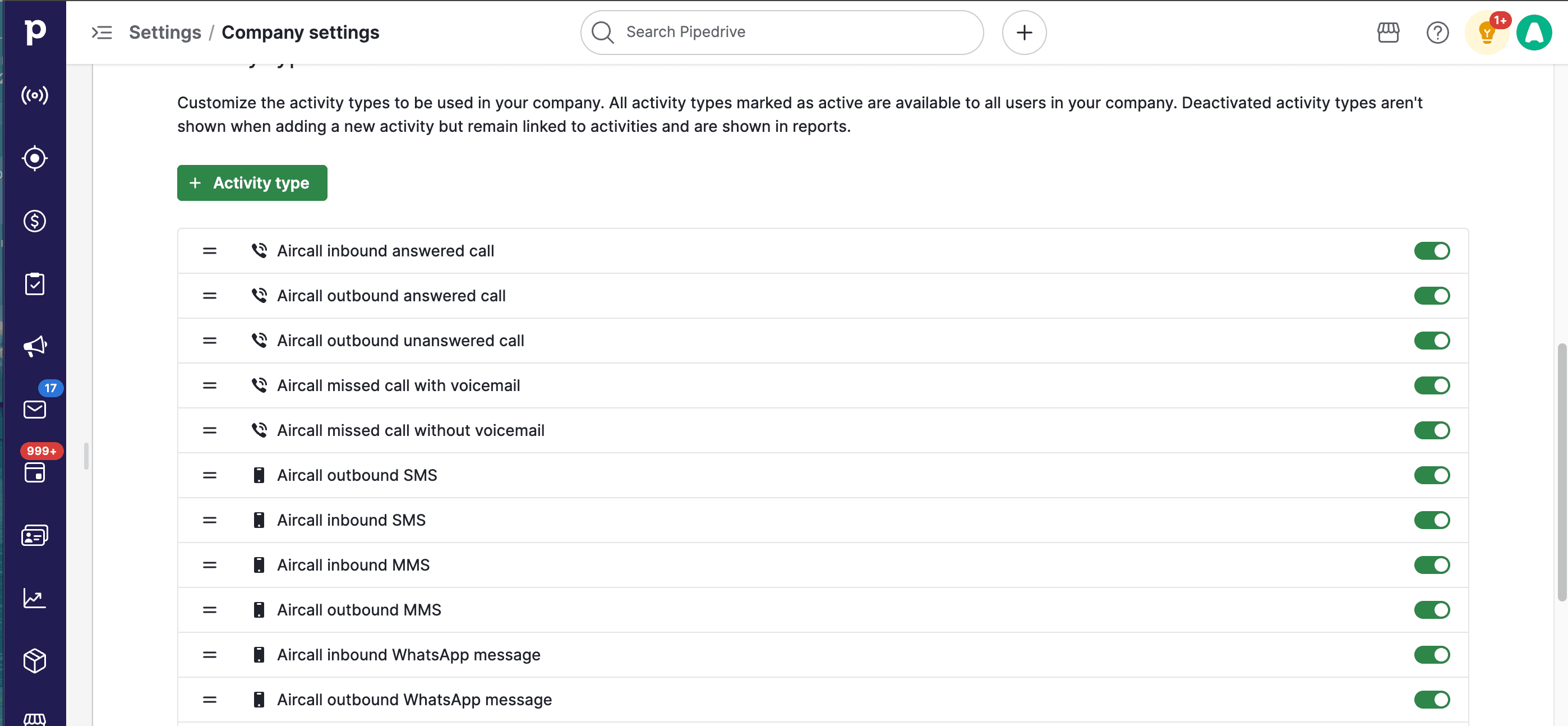This screenshot has width=1568, height=726.
Task: Open Contacts card icon in sidebar
Action: [35, 535]
